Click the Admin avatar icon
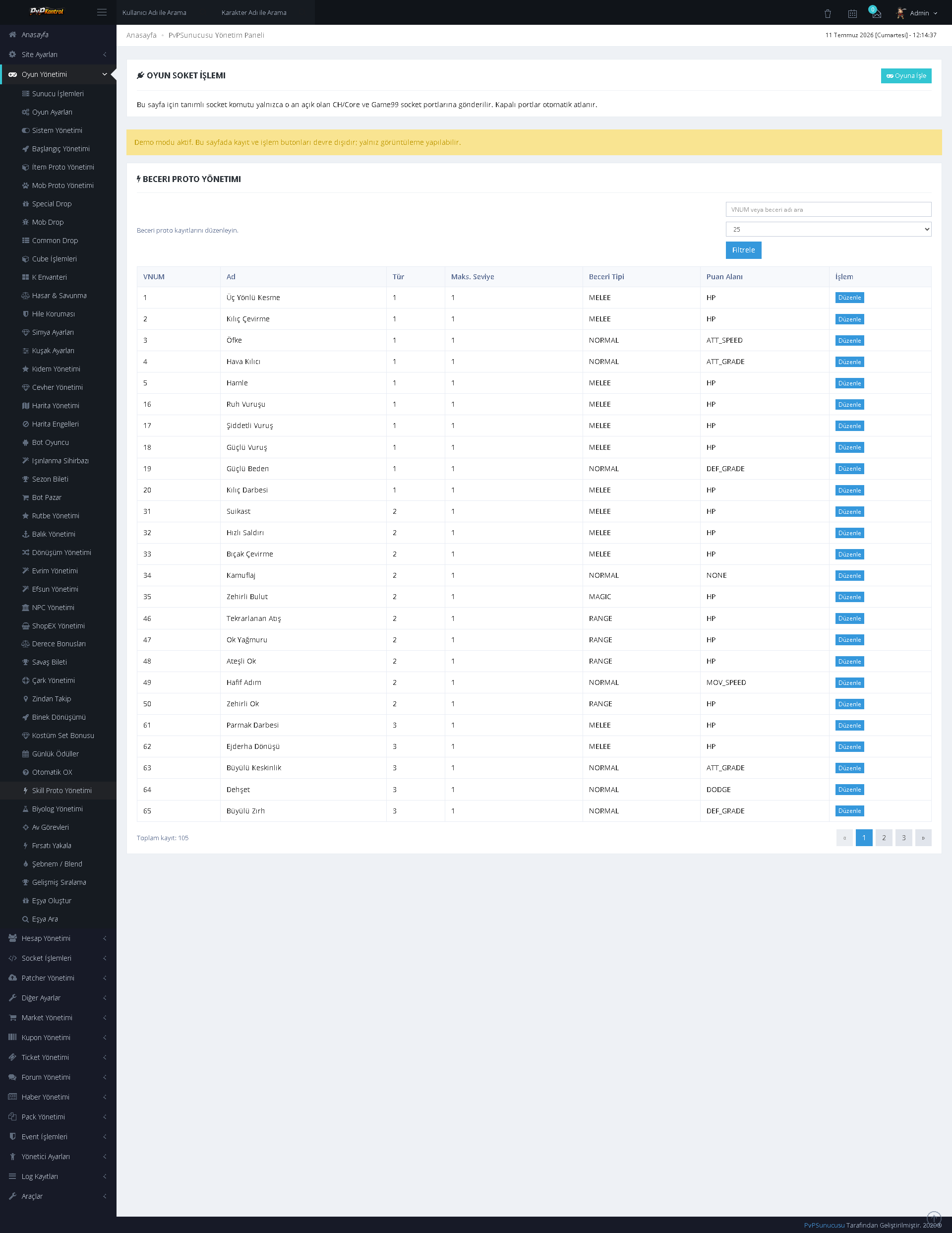Screen dimensions: 952x1233 tap(900, 13)
